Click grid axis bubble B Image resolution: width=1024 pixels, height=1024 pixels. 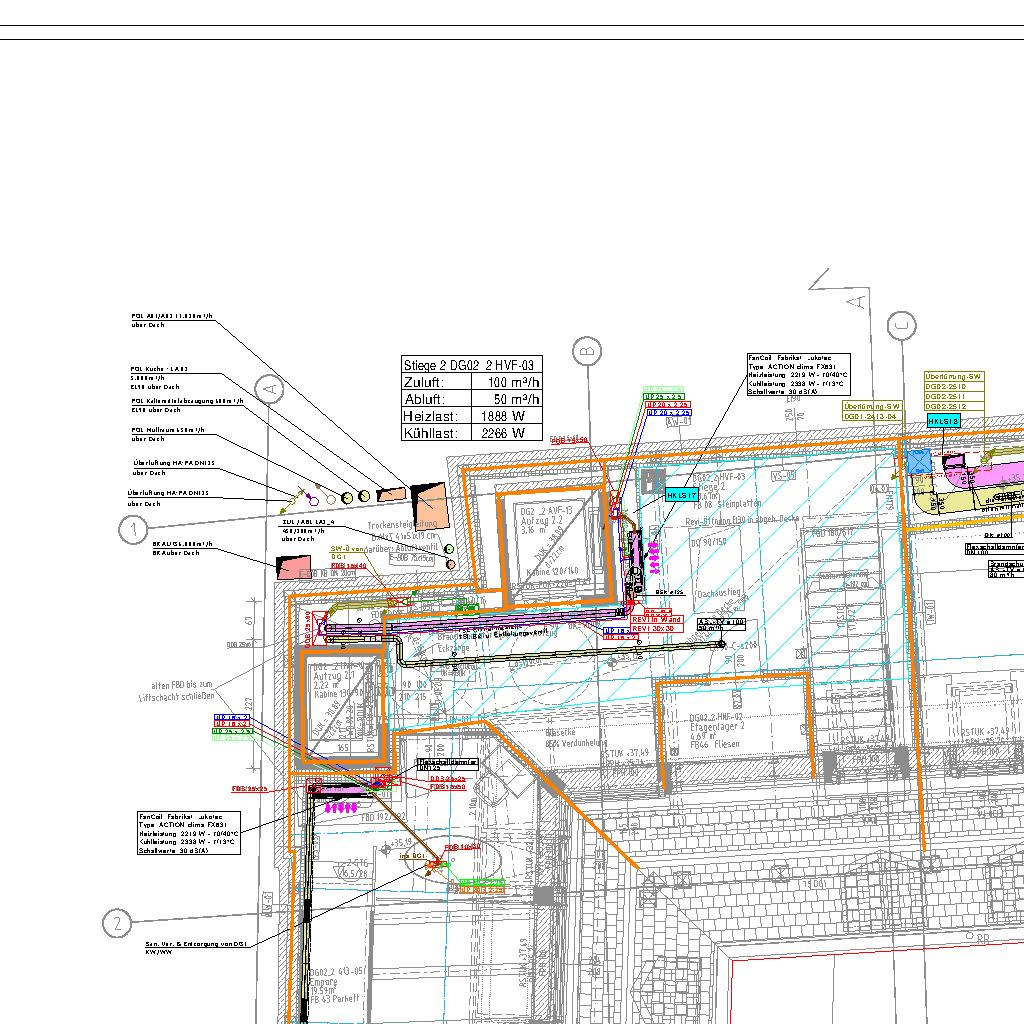tap(589, 351)
